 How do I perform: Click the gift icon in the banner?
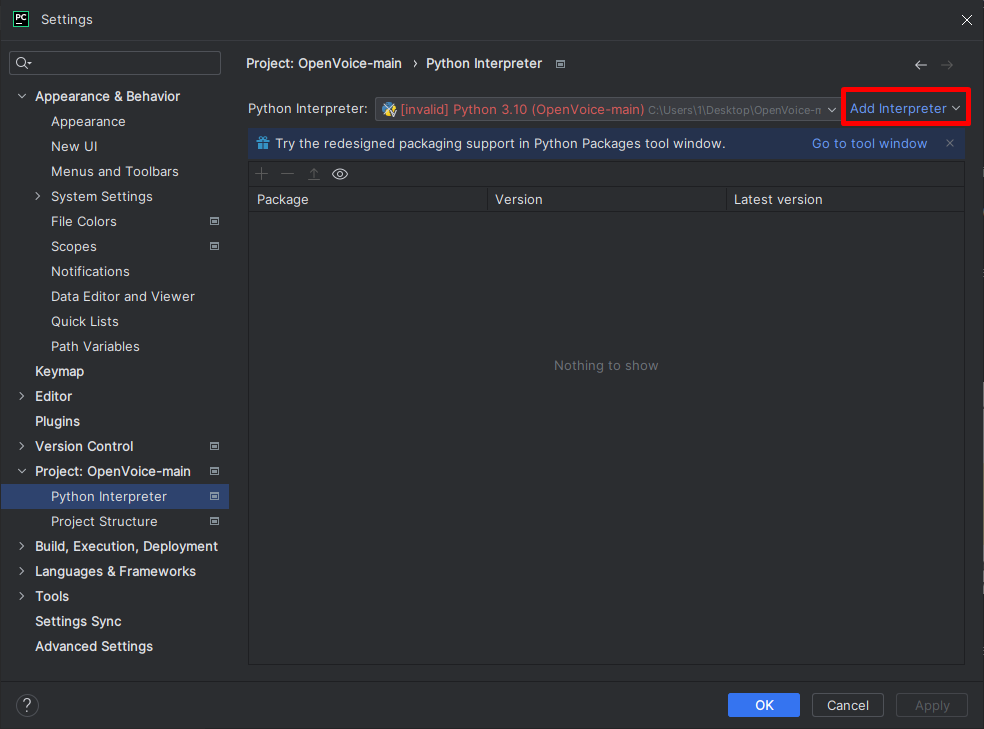pos(263,143)
